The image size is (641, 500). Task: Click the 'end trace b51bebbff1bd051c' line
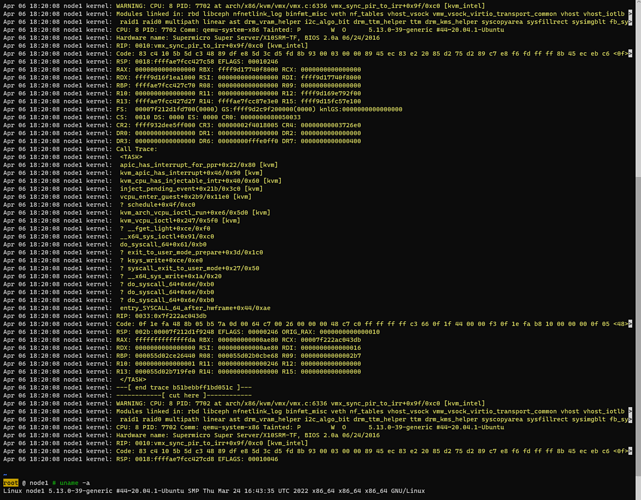[128, 387]
